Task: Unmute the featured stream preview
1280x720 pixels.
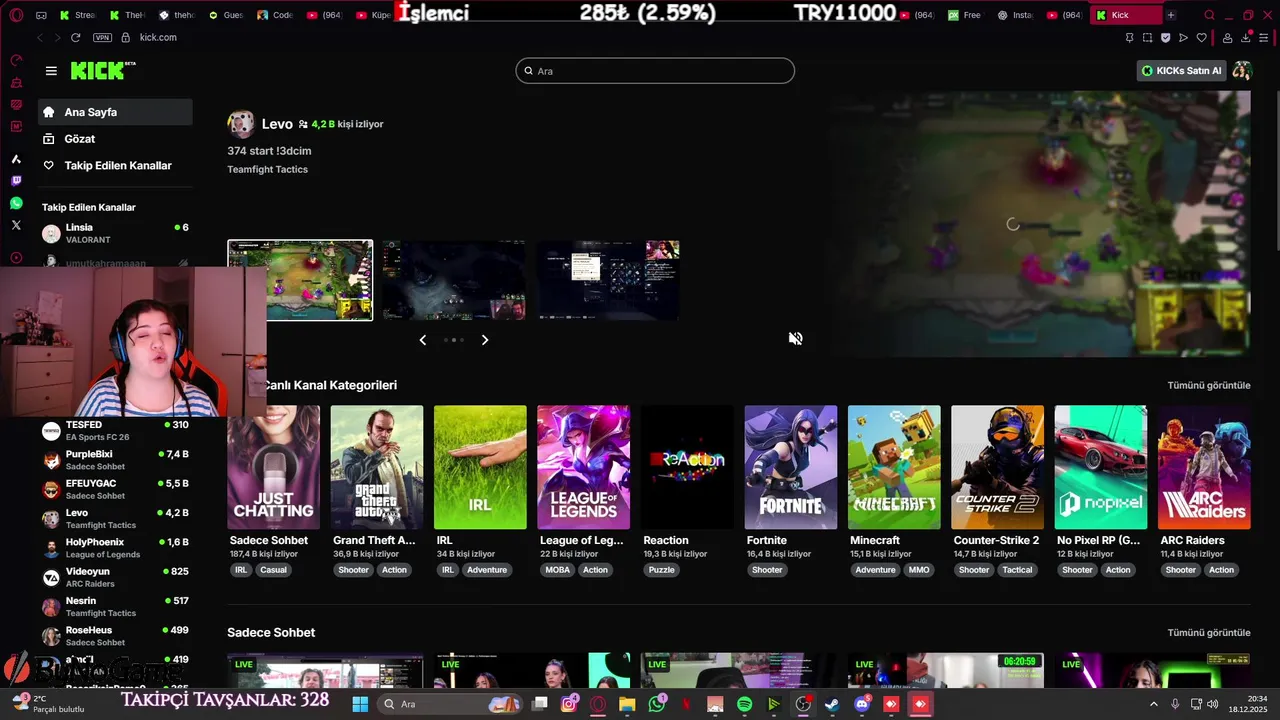Action: point(795,338)
